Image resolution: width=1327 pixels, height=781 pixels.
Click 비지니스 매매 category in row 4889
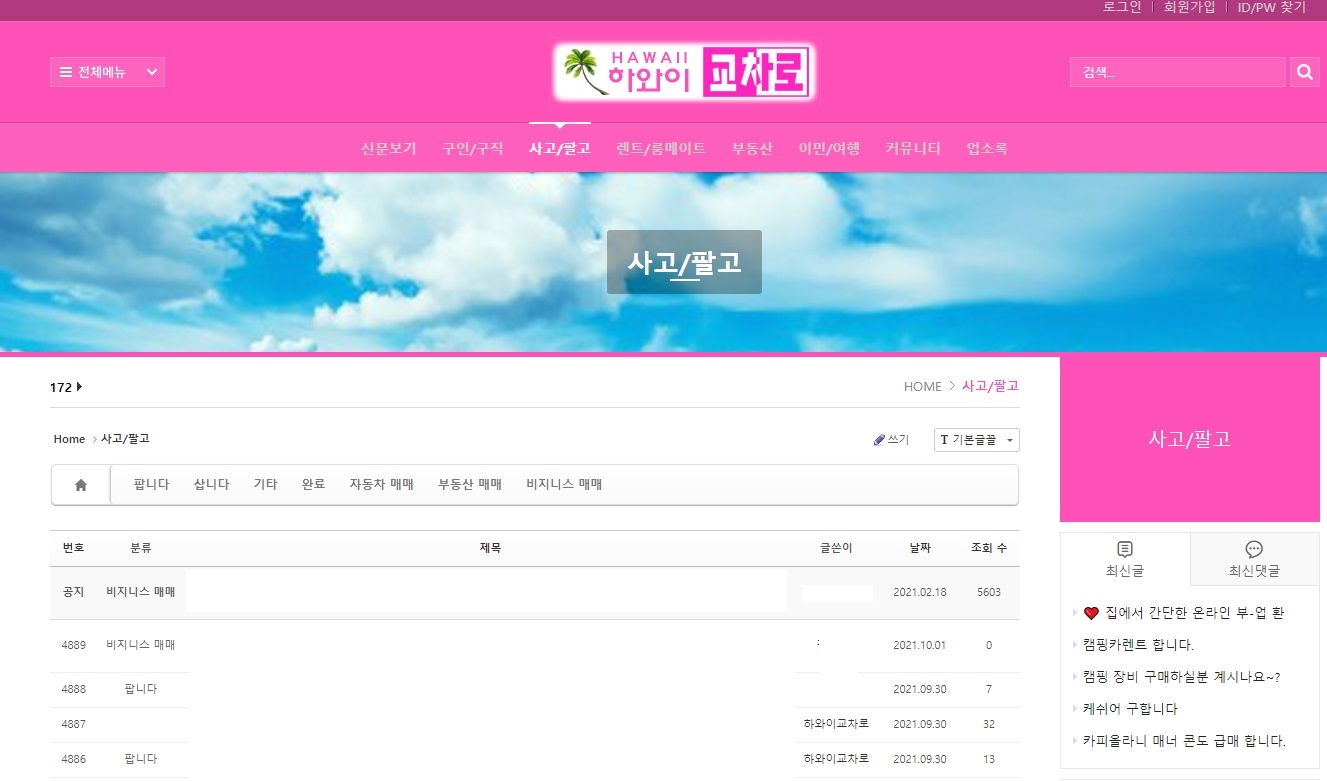click(x=141, y=645)
